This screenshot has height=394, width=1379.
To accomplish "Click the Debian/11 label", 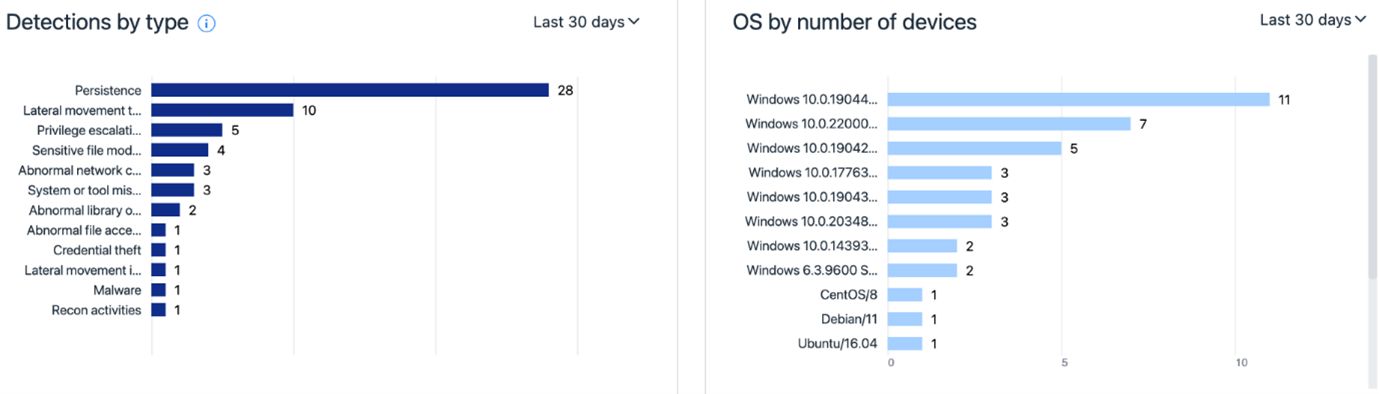I will point(850,319).
